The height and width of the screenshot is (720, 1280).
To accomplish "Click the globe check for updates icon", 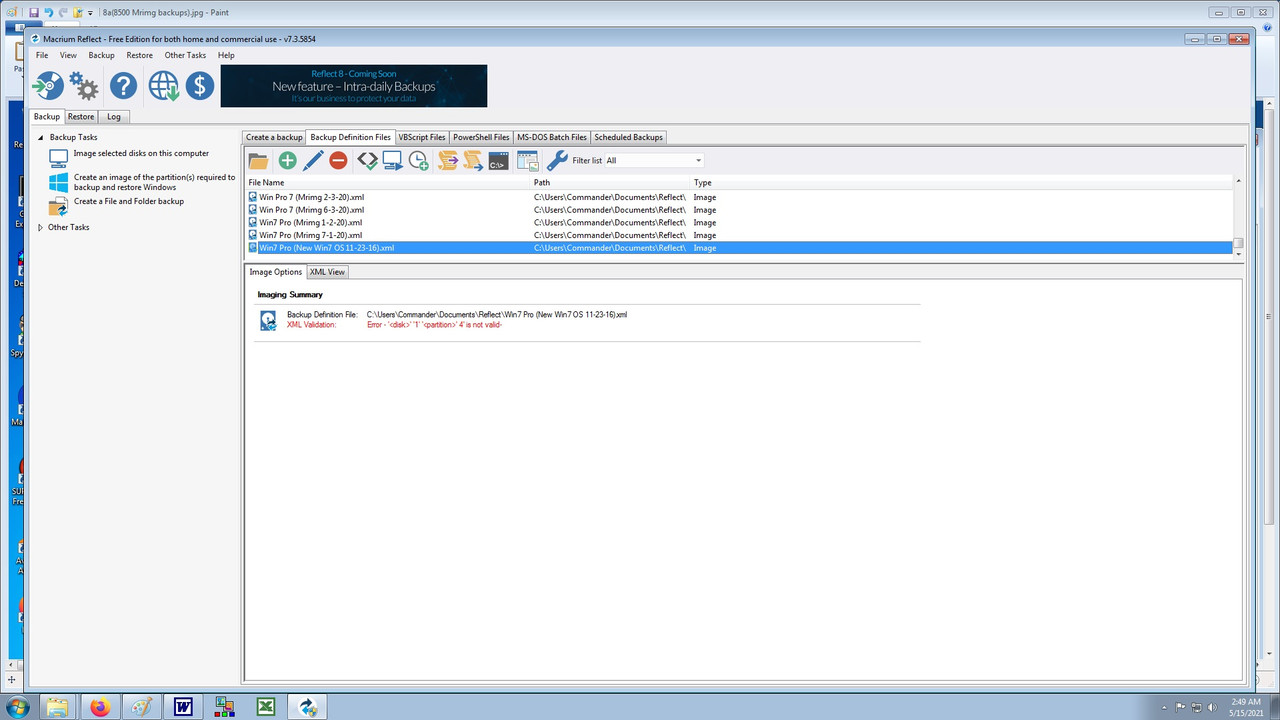I will (x=164, y=86).
